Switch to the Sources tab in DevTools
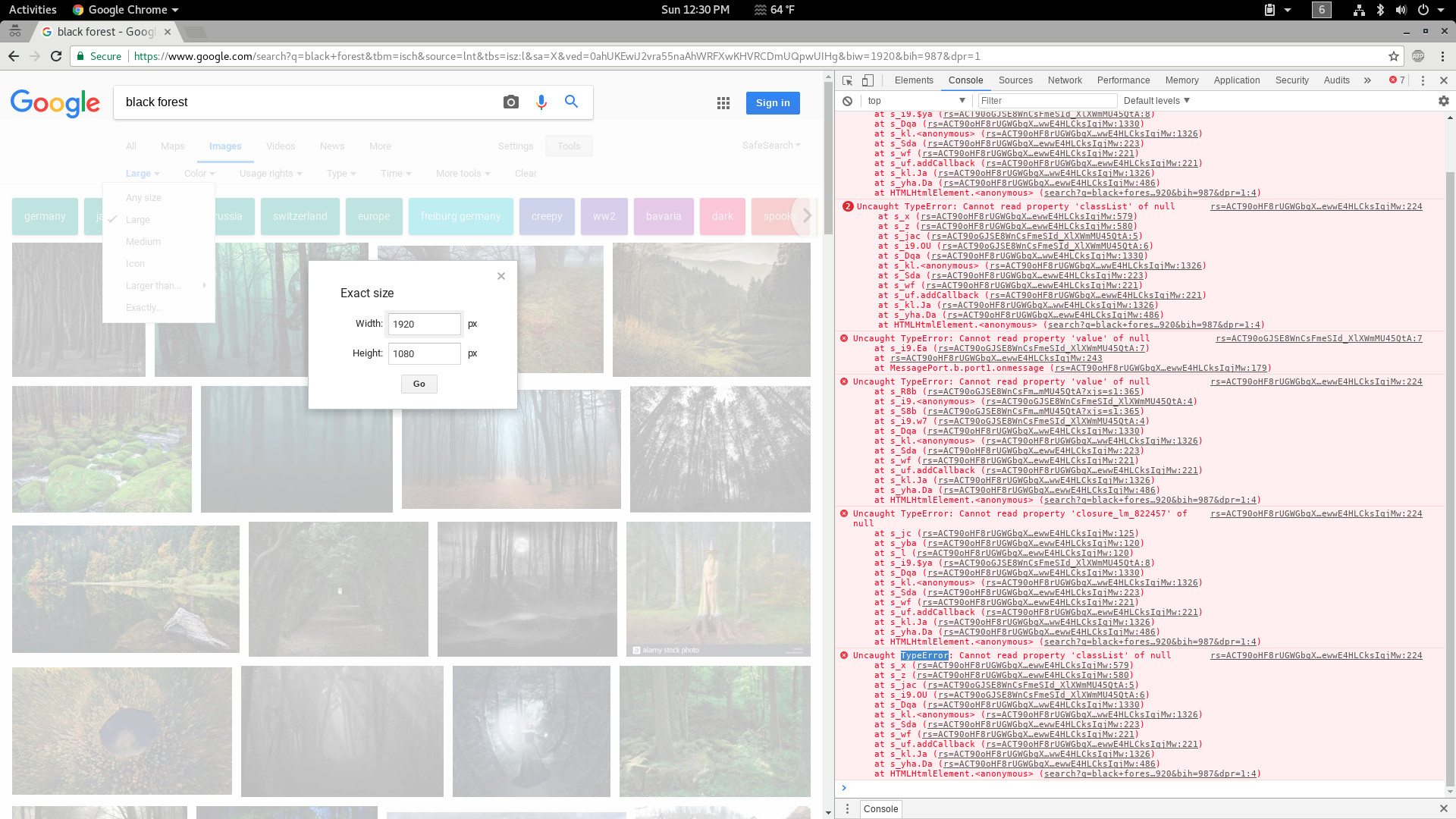This screenshot has width=1456, height=819. pos(1015,80)
